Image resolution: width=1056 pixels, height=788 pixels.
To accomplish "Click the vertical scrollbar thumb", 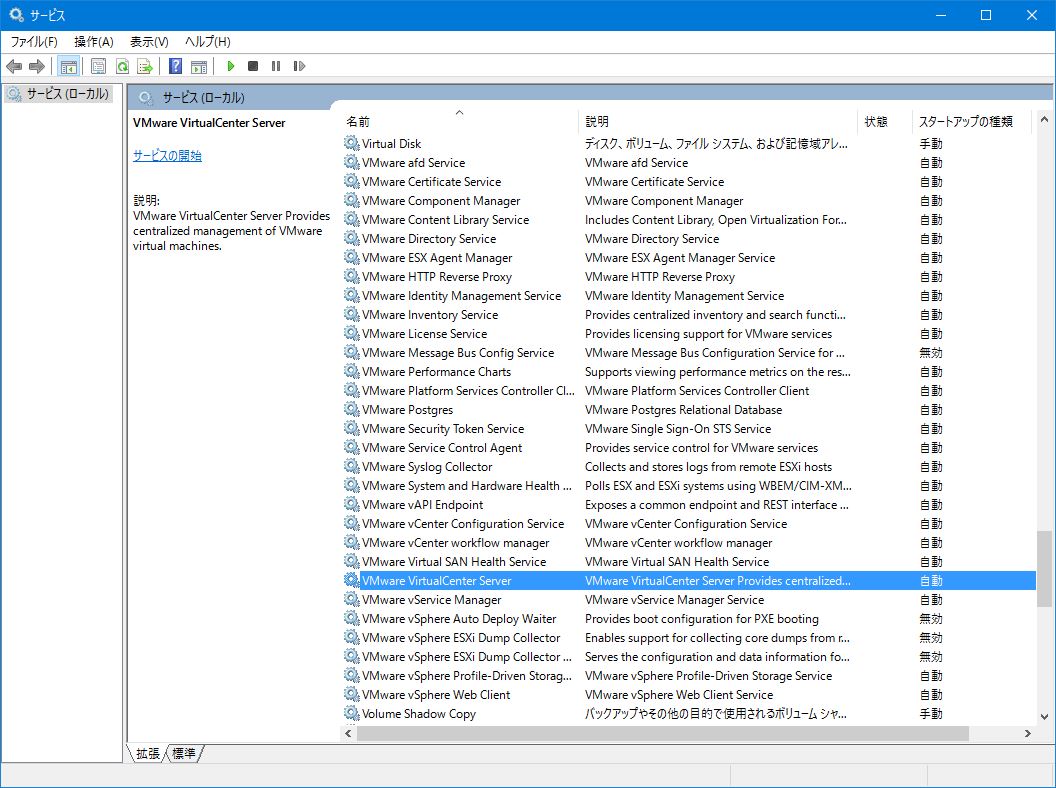I will [x=1044, y=569].
